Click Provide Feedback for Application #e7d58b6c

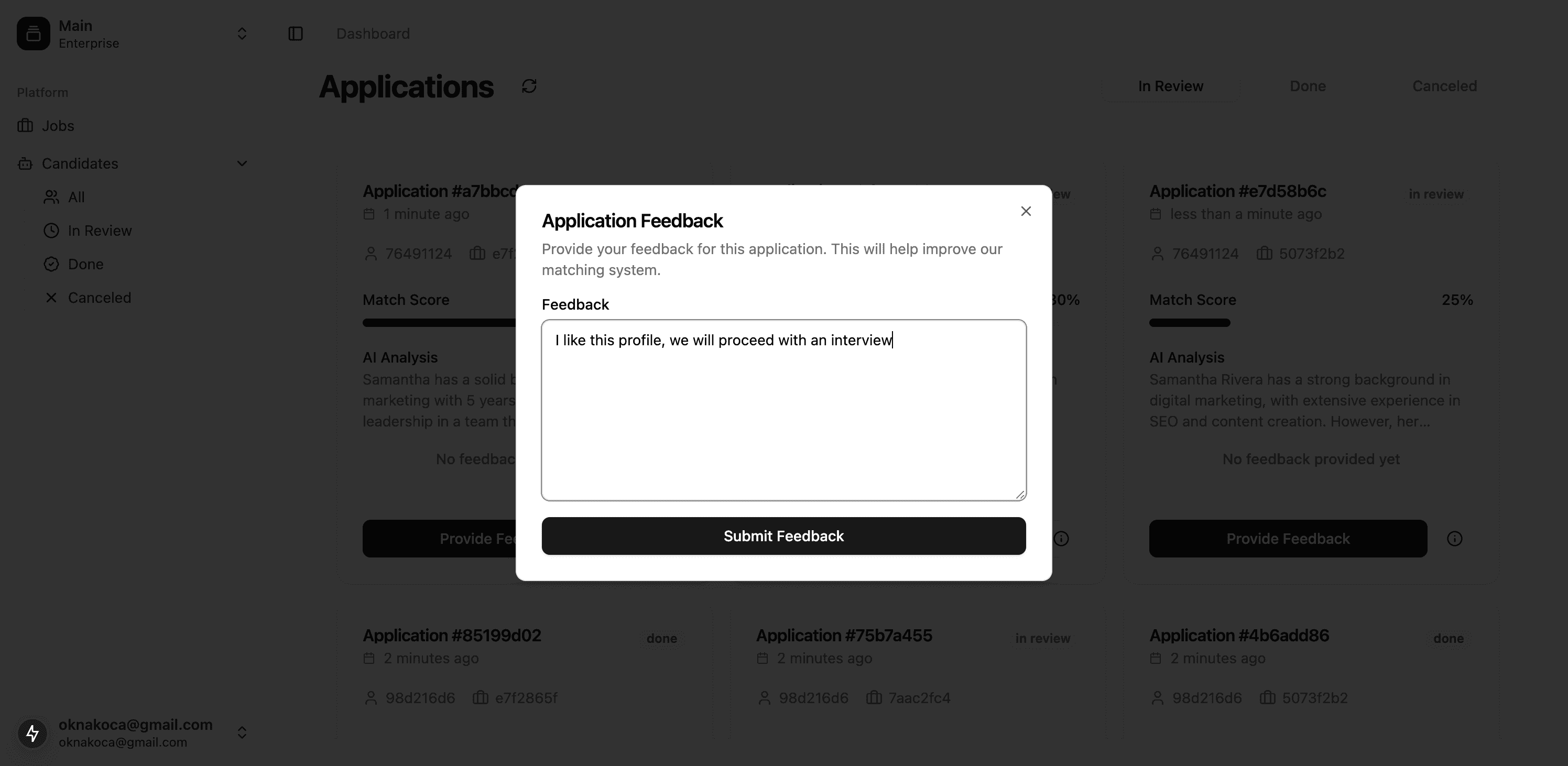1288,539
